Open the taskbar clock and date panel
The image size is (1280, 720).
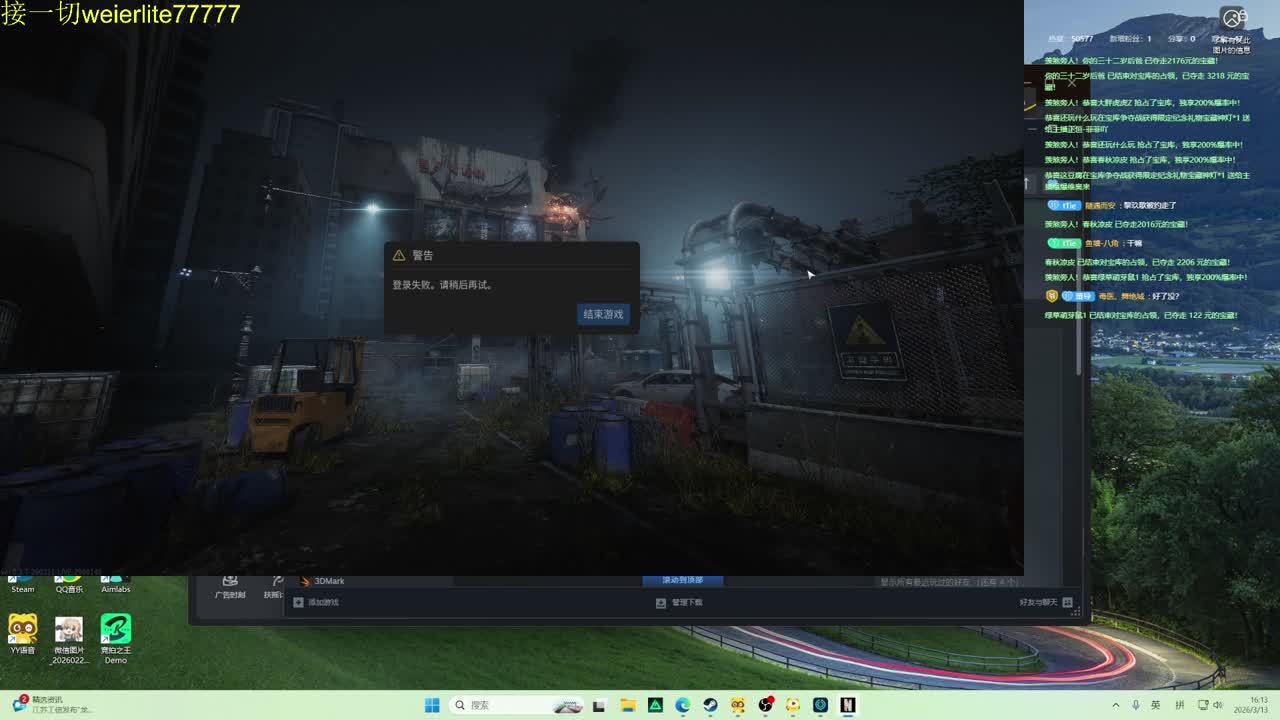click(1257, 705)
